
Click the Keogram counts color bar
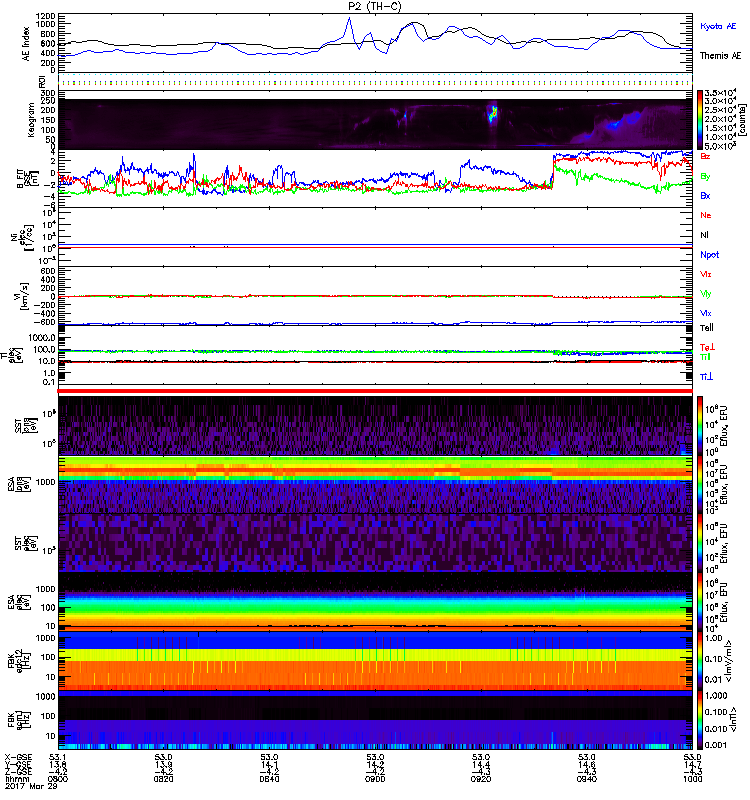click(x=700, y=120)
